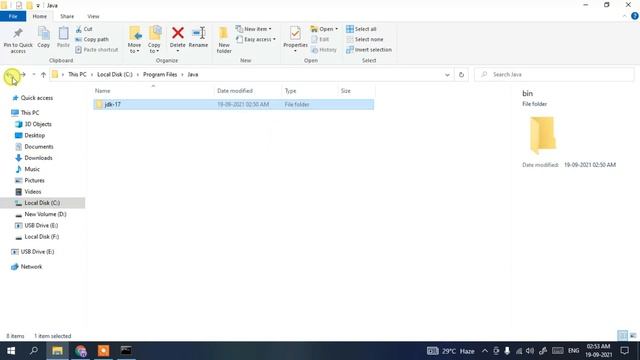Open Command Prompt from taskbar
The image size is (640, 360).
pos(126,351)
